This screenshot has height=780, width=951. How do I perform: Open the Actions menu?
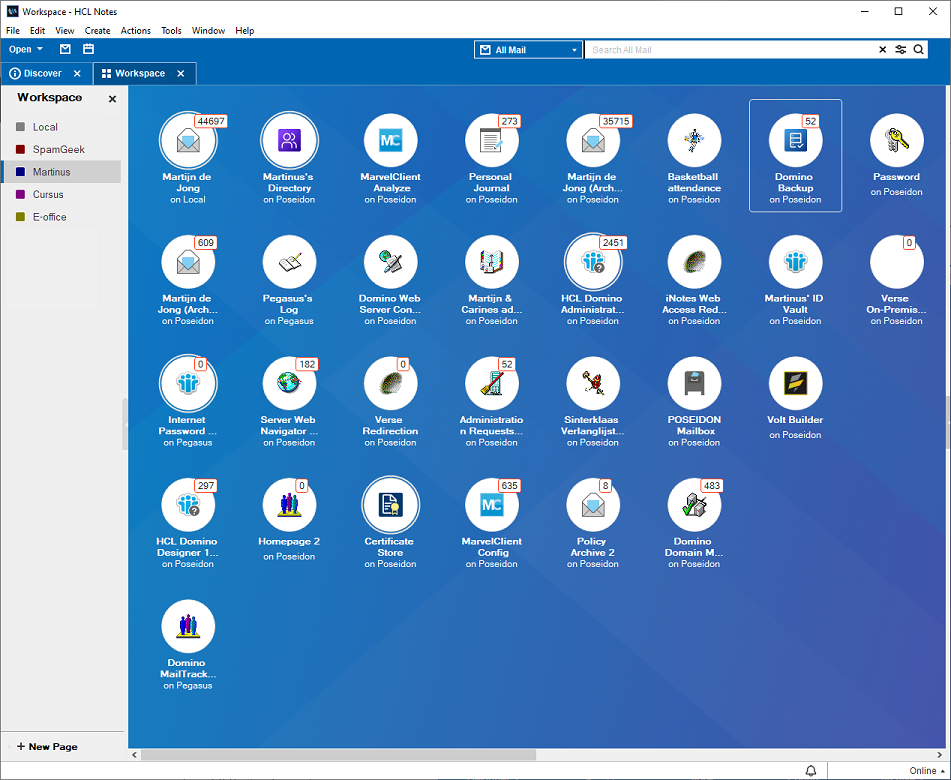pos(136,30)
